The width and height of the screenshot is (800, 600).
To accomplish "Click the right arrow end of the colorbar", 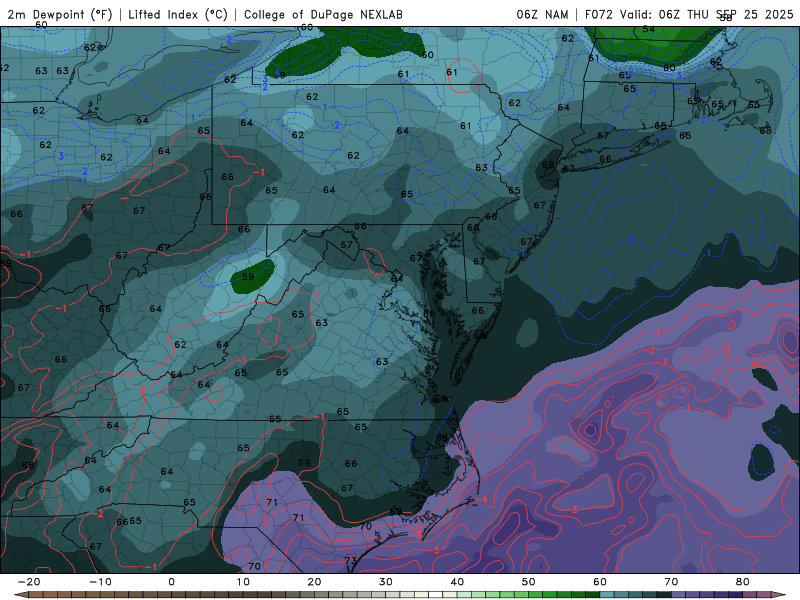I will pyautogui.click(x=778, y=595).
